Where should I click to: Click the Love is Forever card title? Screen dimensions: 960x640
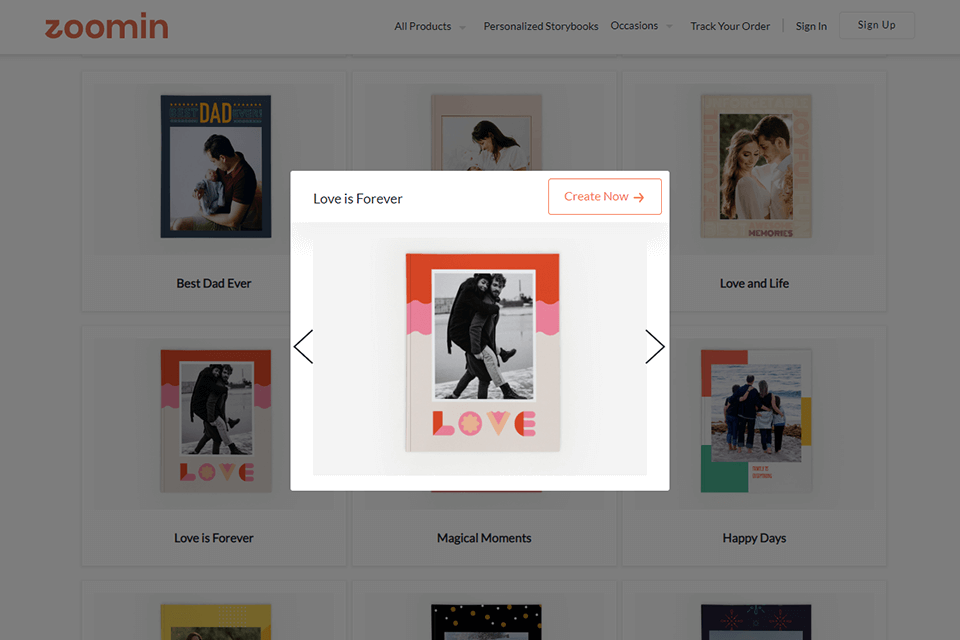214,538
